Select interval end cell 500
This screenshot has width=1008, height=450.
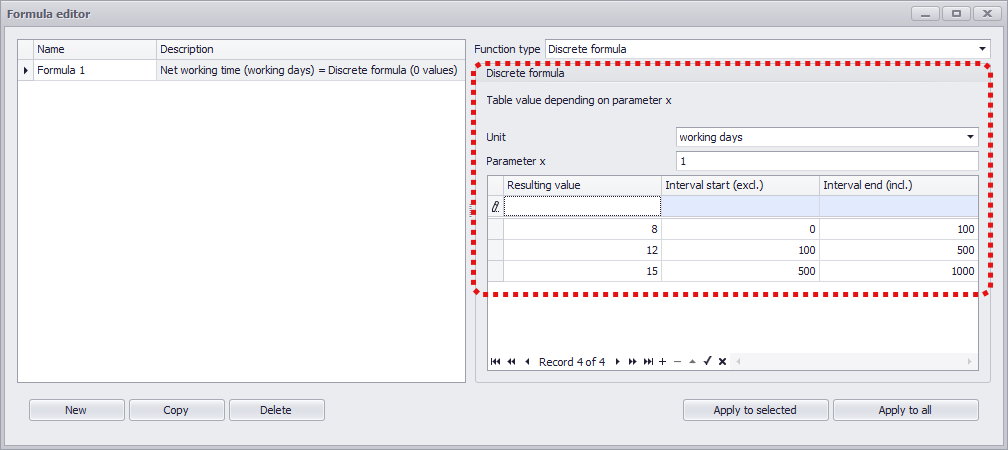click(x=899, y=250)
